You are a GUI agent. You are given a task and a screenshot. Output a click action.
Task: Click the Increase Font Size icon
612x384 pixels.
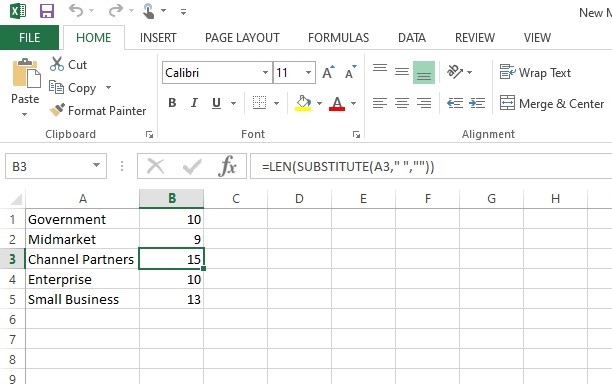(328, 73)
